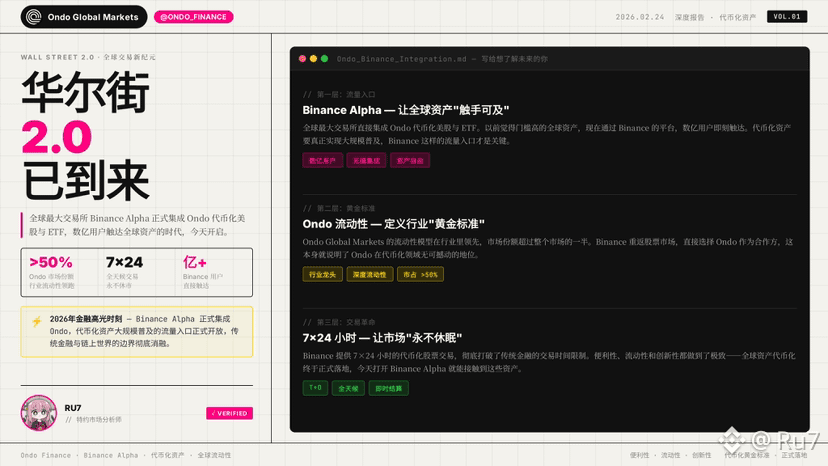Click the yellow 行业龙头 tag
This screenshot has width=828, height=466.
322,274
